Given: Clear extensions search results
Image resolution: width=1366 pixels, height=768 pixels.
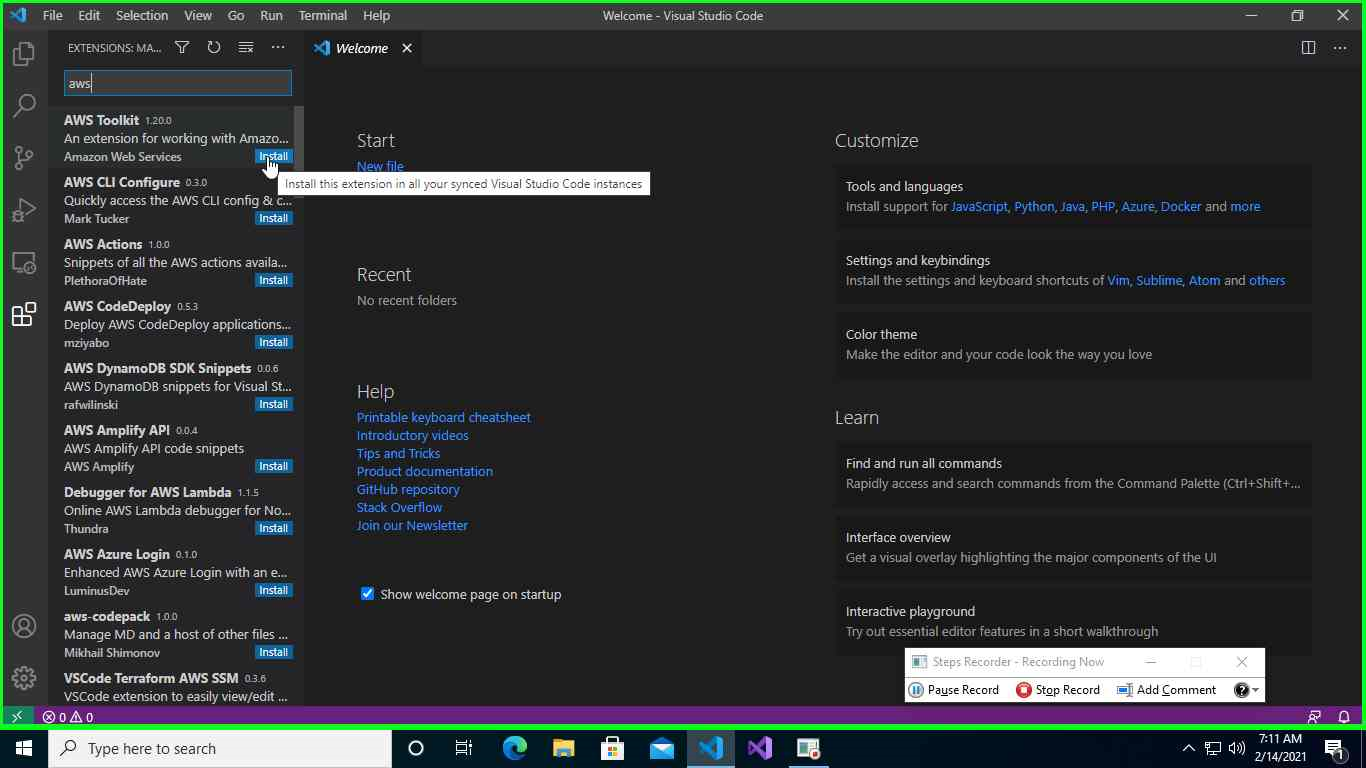Looking at the screenshot, I should pos(246,48).
